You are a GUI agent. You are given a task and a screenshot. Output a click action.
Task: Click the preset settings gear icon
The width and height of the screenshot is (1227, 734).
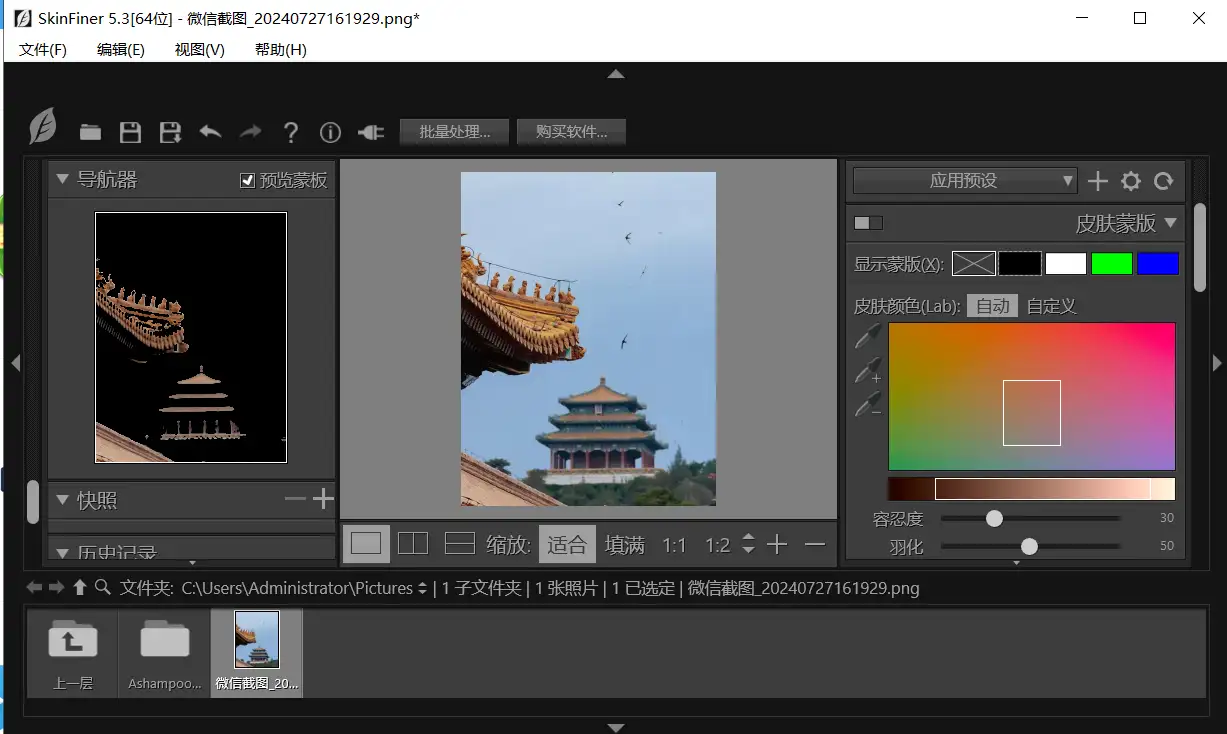(x=1130, y=181)
